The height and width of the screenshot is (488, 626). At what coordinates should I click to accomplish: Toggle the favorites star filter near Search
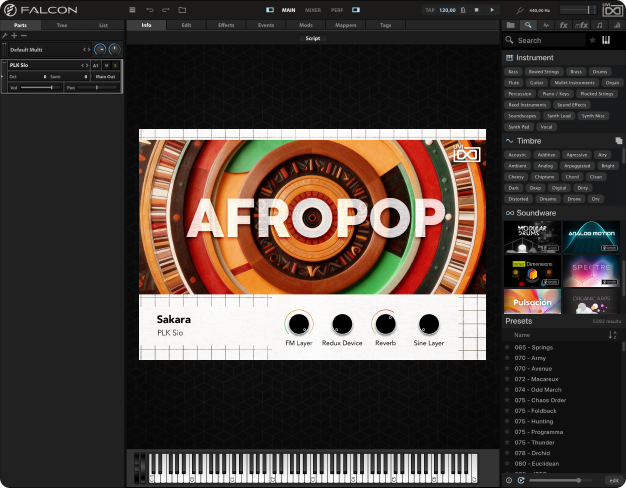click(x=593, y=40)
